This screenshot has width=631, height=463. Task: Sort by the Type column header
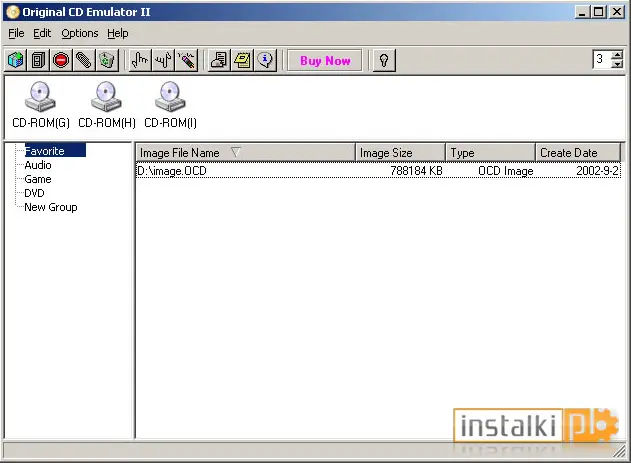490,152
